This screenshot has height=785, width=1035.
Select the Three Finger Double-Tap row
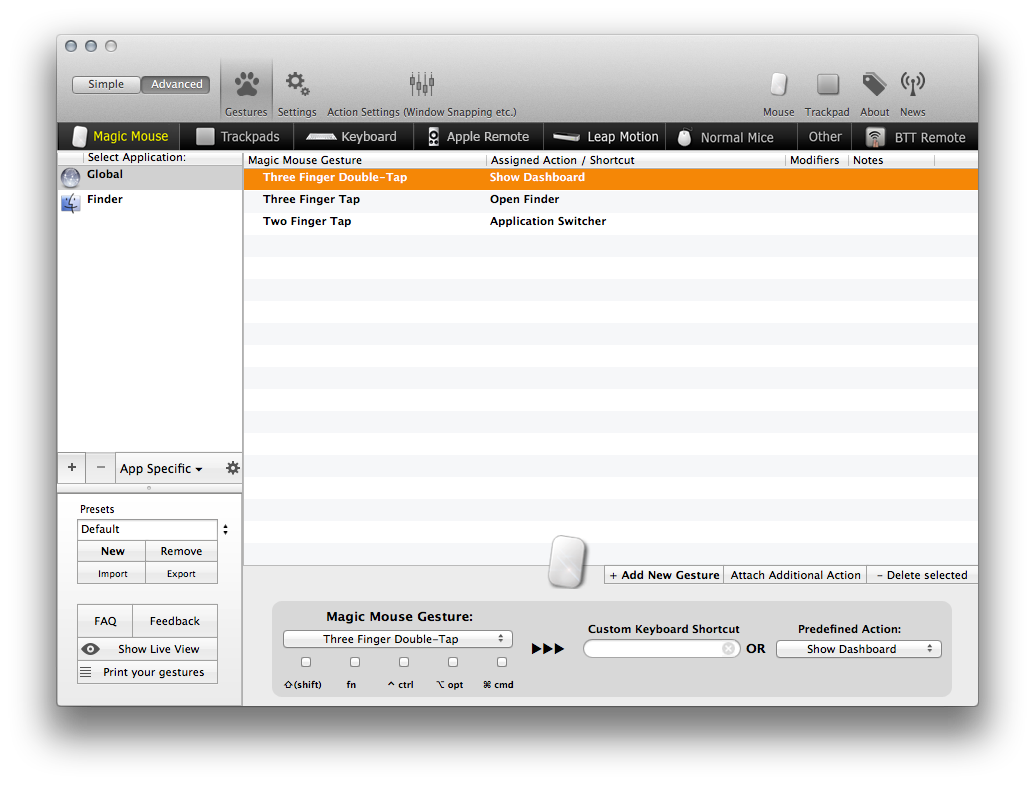611,178
